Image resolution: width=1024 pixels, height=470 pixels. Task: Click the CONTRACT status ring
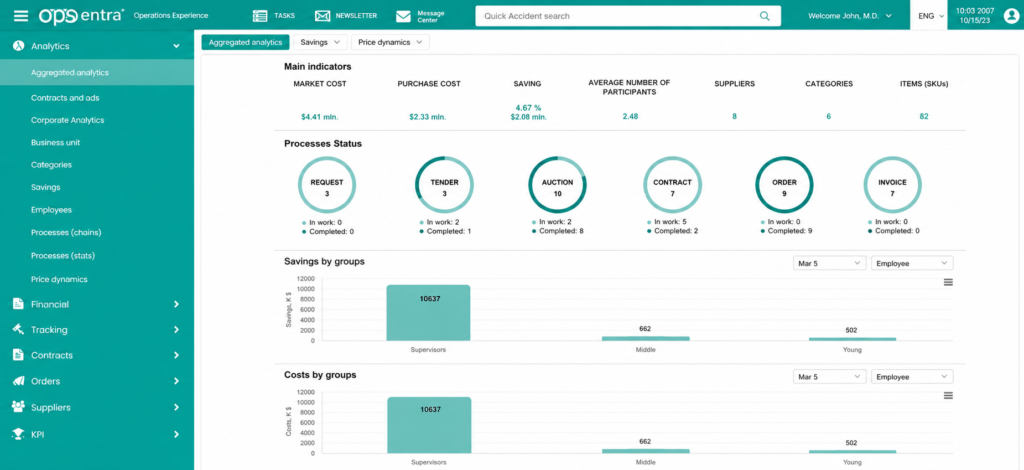(672, 185)
